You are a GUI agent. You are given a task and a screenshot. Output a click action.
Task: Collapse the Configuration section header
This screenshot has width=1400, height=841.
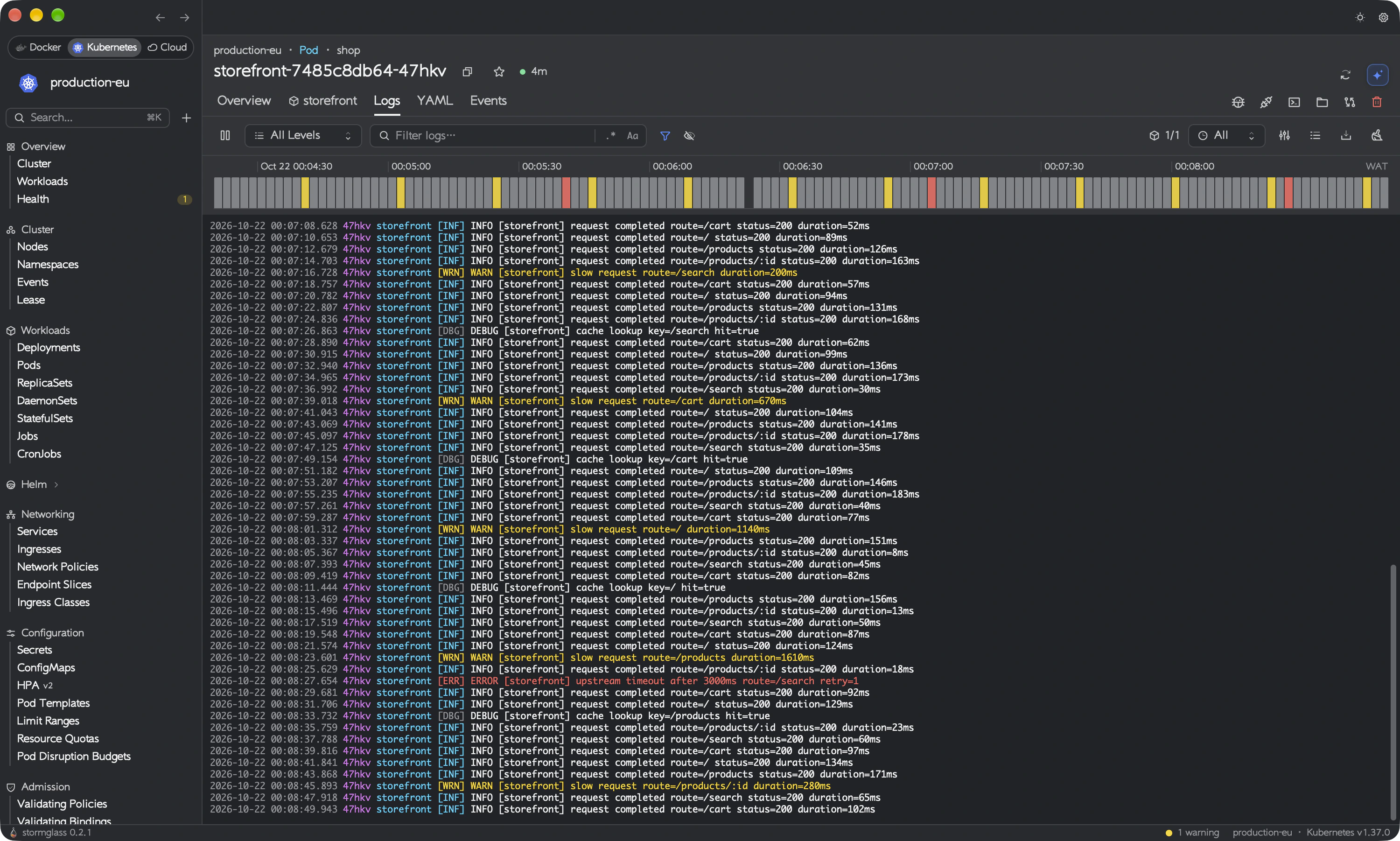tap(52, 632)
